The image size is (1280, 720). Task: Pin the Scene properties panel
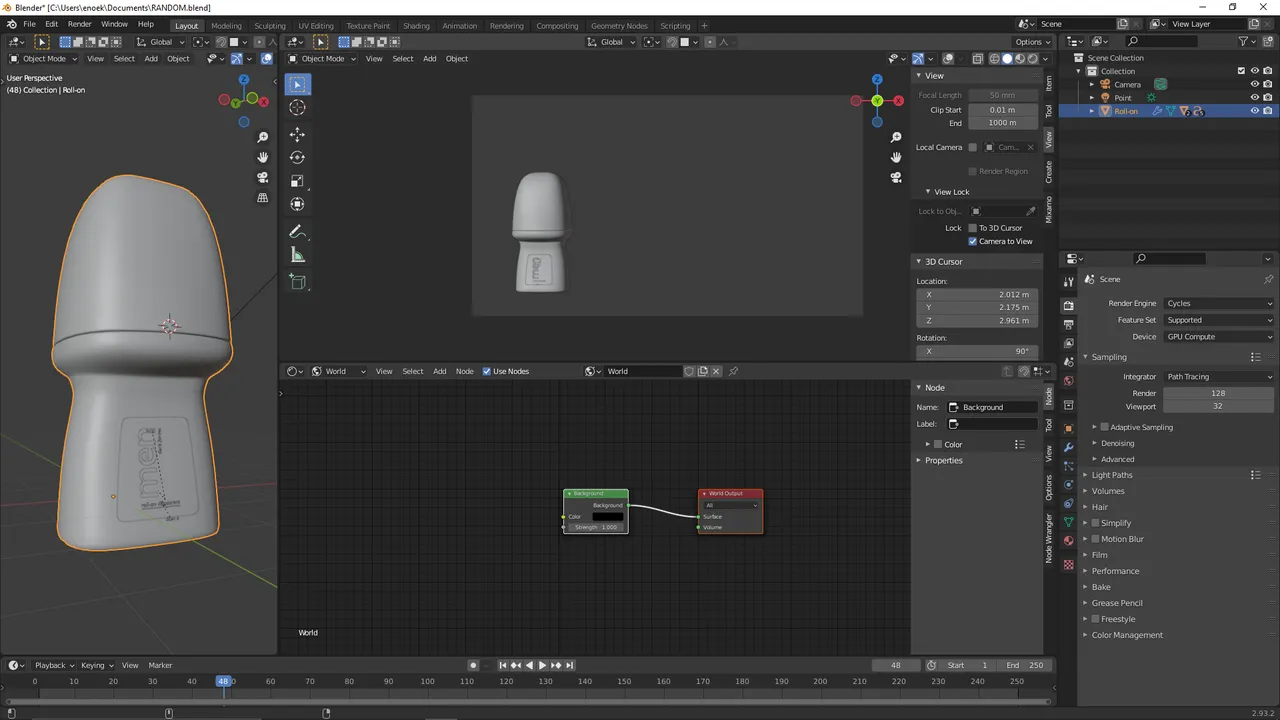pos(1268,279)
